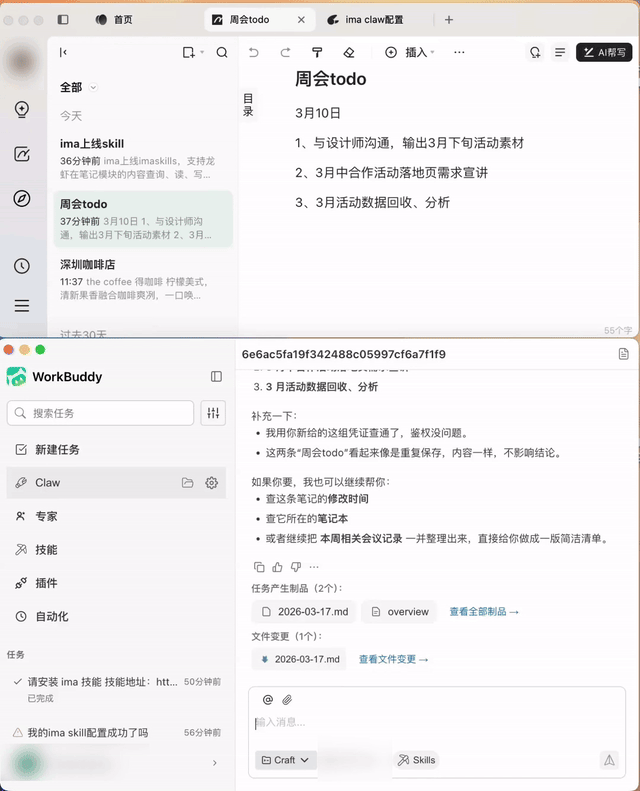Open the notes edit icon in ima sidebar
640x791 pixels.
[x=22, y=154]
